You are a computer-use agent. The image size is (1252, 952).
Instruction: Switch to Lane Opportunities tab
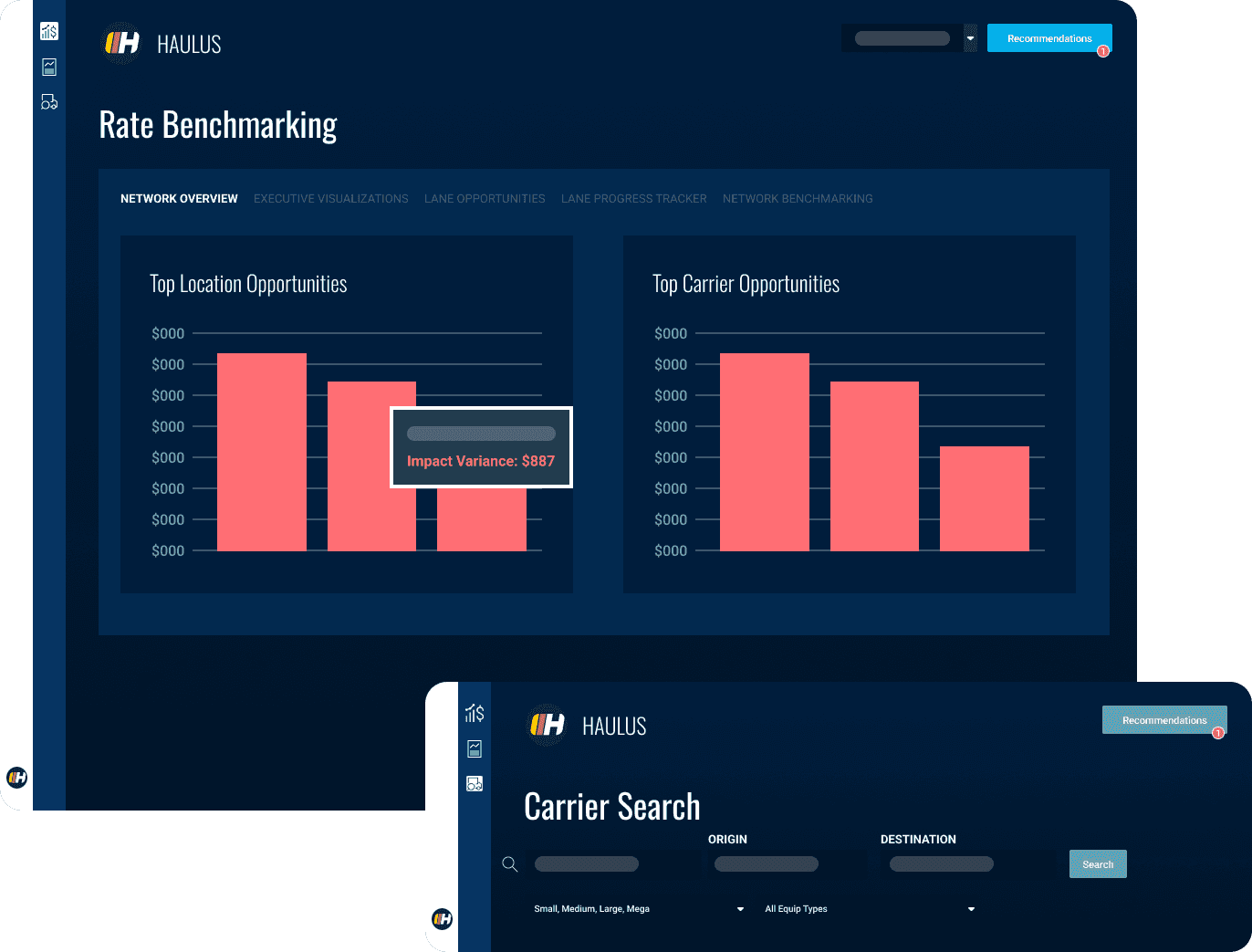coord(485,199)
